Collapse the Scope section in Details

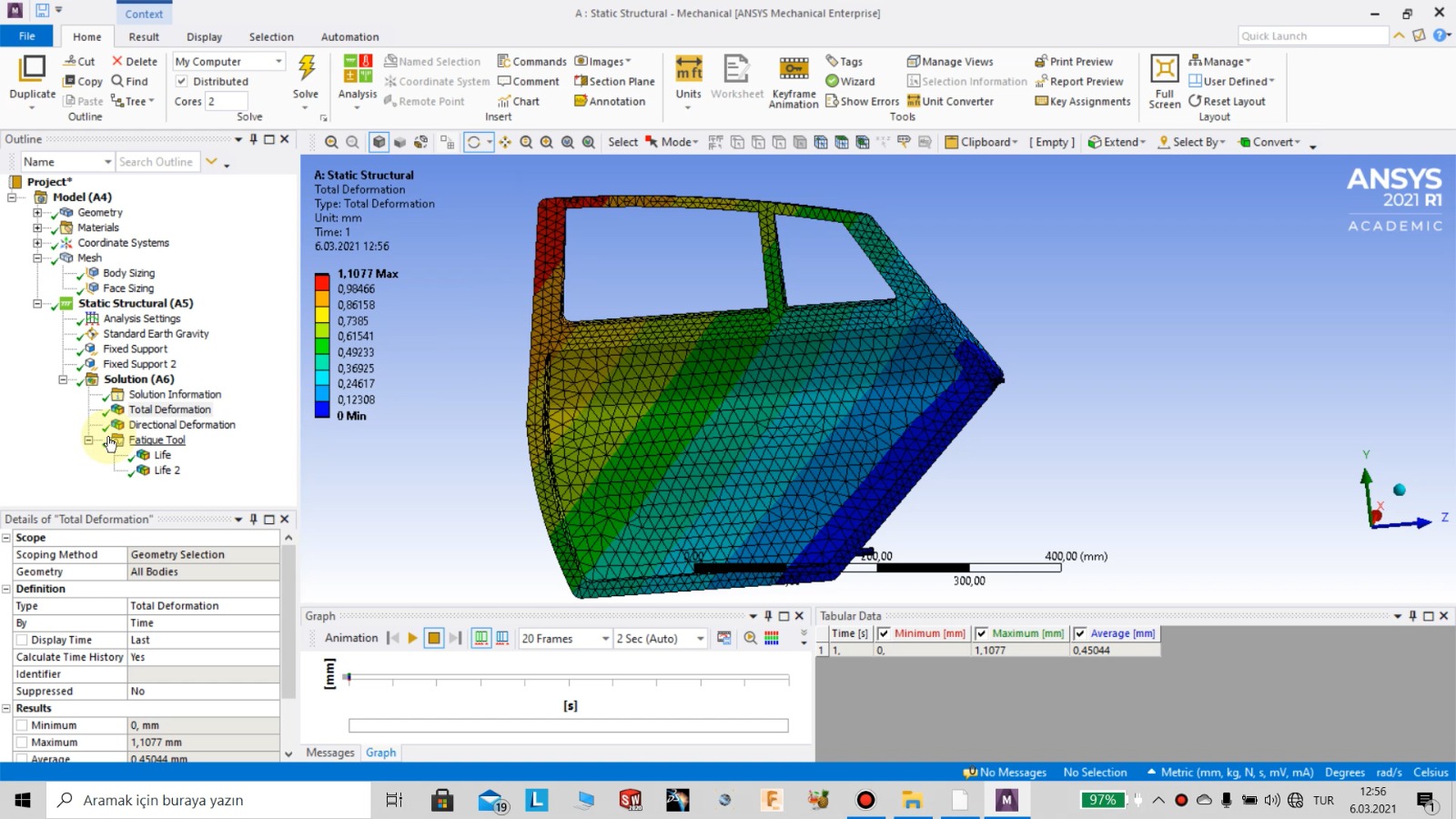tap(6, 538)
